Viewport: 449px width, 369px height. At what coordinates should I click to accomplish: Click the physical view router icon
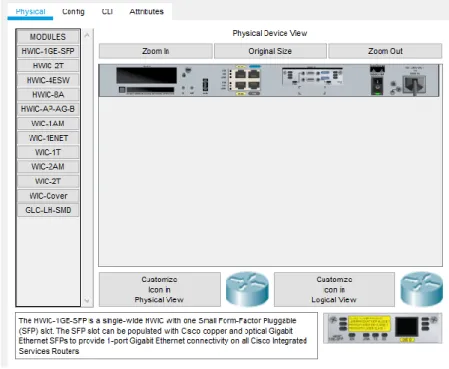coord(247,289)
